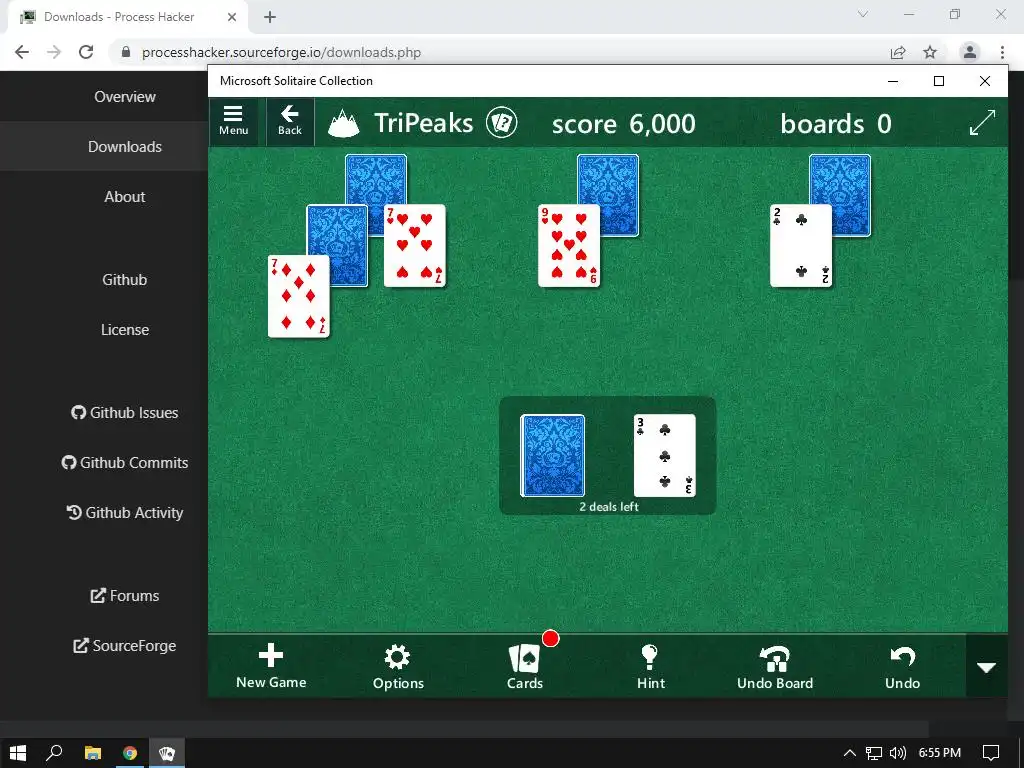Open Github Issues link
The image size is (1024, 768).
pyautogui.click(x=125, y=413)
